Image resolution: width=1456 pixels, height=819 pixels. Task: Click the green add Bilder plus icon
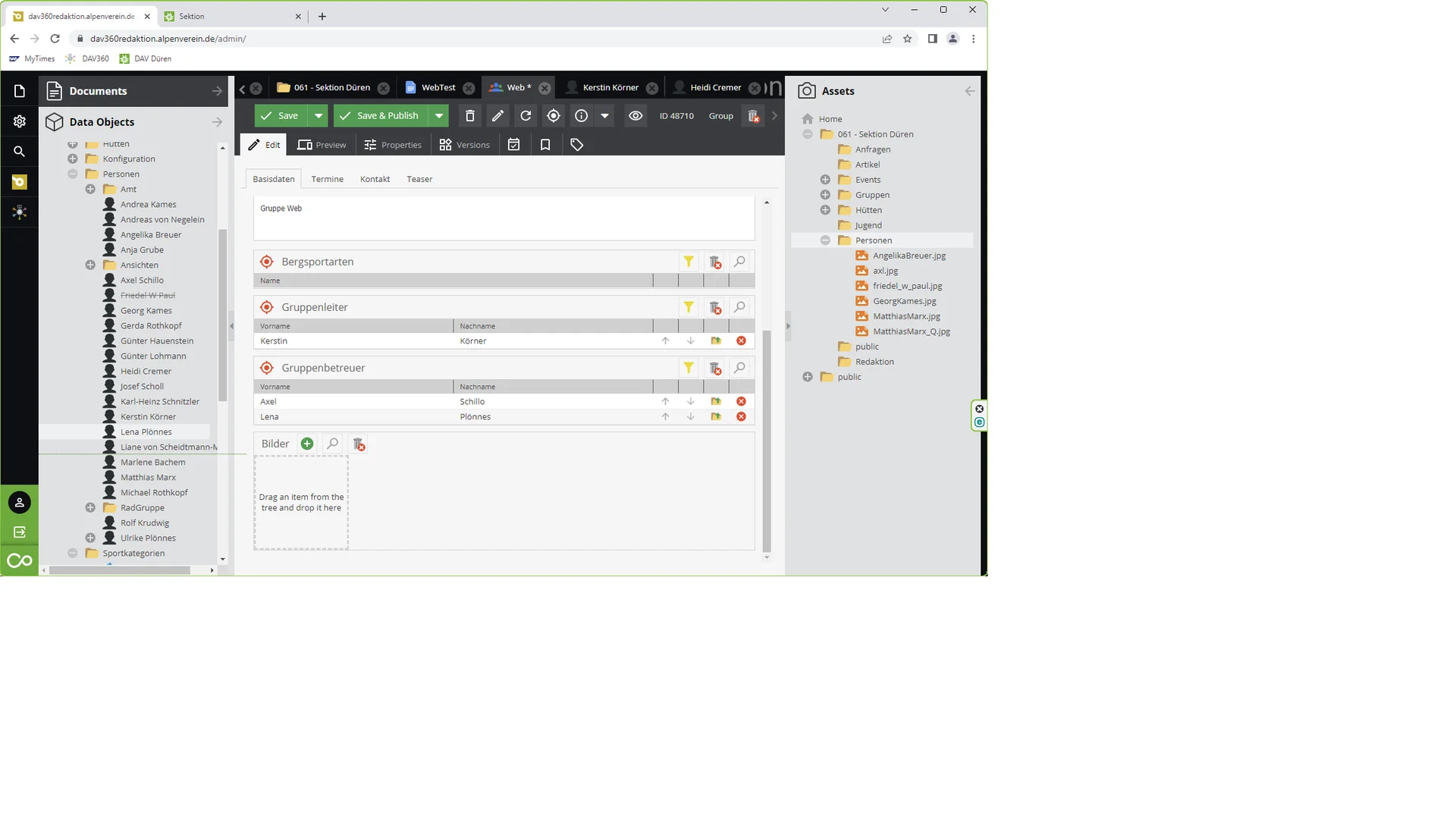(x=307, y=444)
